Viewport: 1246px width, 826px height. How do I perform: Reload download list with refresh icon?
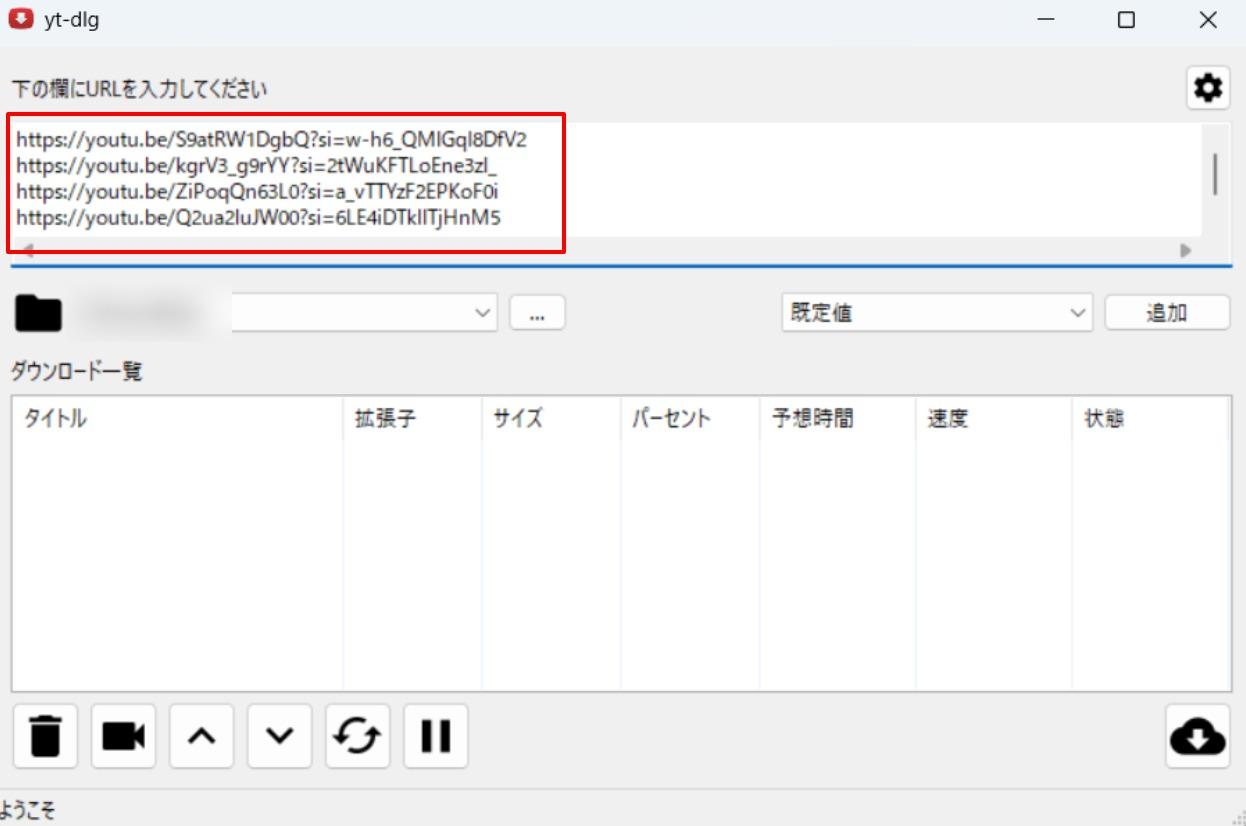coord(358,737)
